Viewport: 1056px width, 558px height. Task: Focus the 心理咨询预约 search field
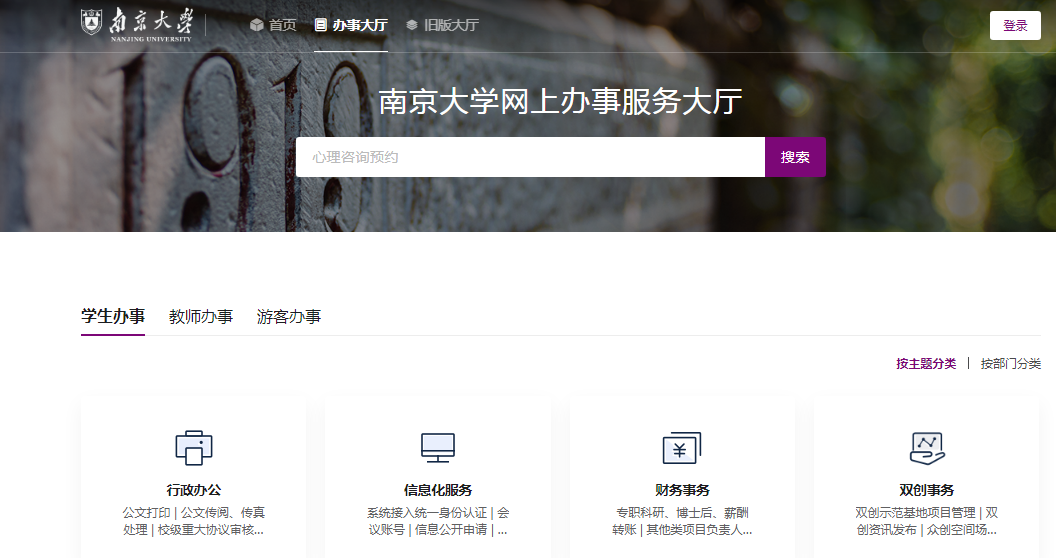pyautogui.click(x=530, y=157)
